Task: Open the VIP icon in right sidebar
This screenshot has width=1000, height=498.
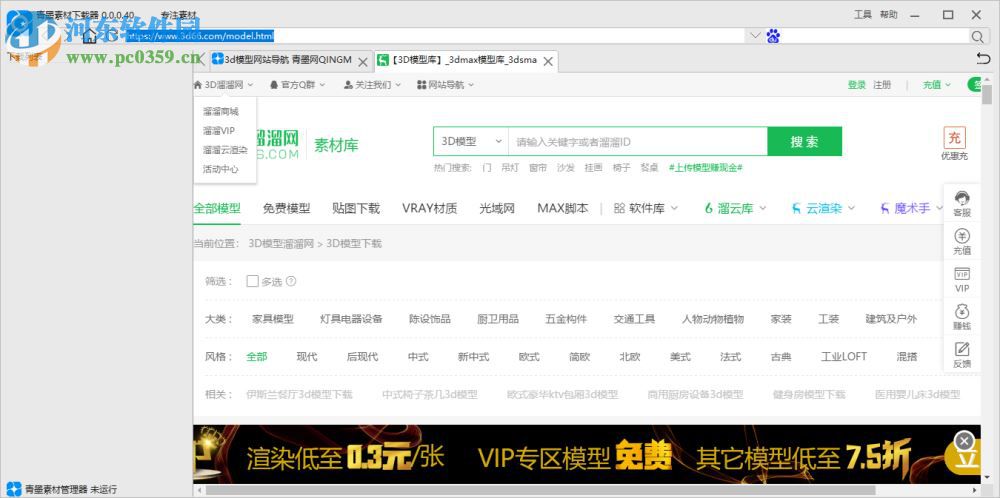Action: point(962,280)
